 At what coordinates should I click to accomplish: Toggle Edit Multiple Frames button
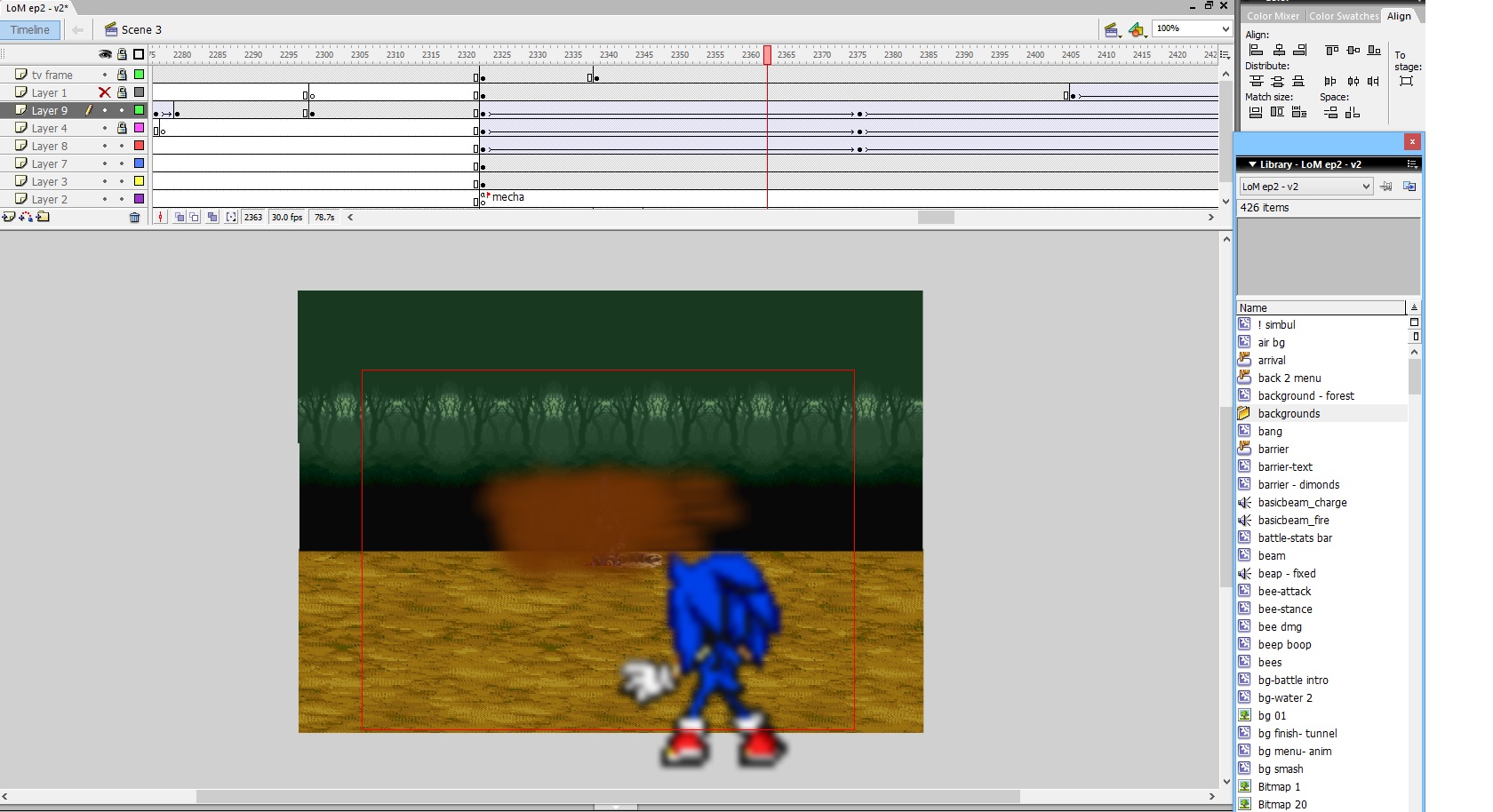click(x=212, y=217)
